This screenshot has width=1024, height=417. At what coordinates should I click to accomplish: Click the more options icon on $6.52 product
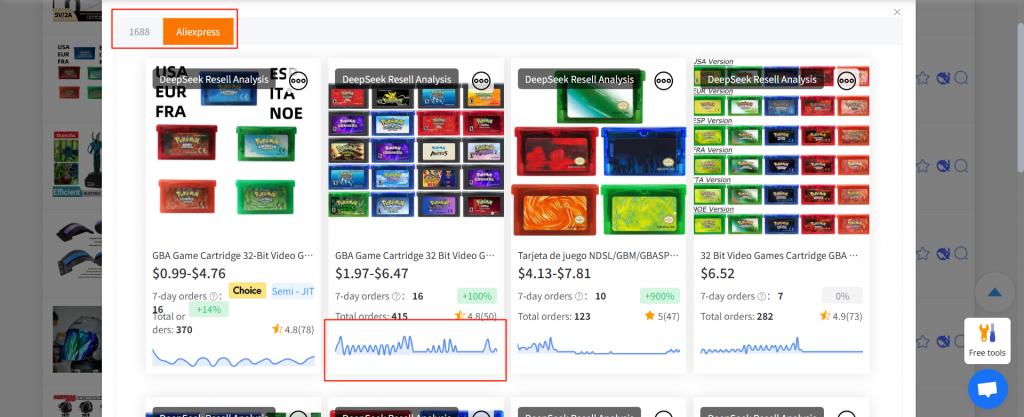[x=847, y=81]
